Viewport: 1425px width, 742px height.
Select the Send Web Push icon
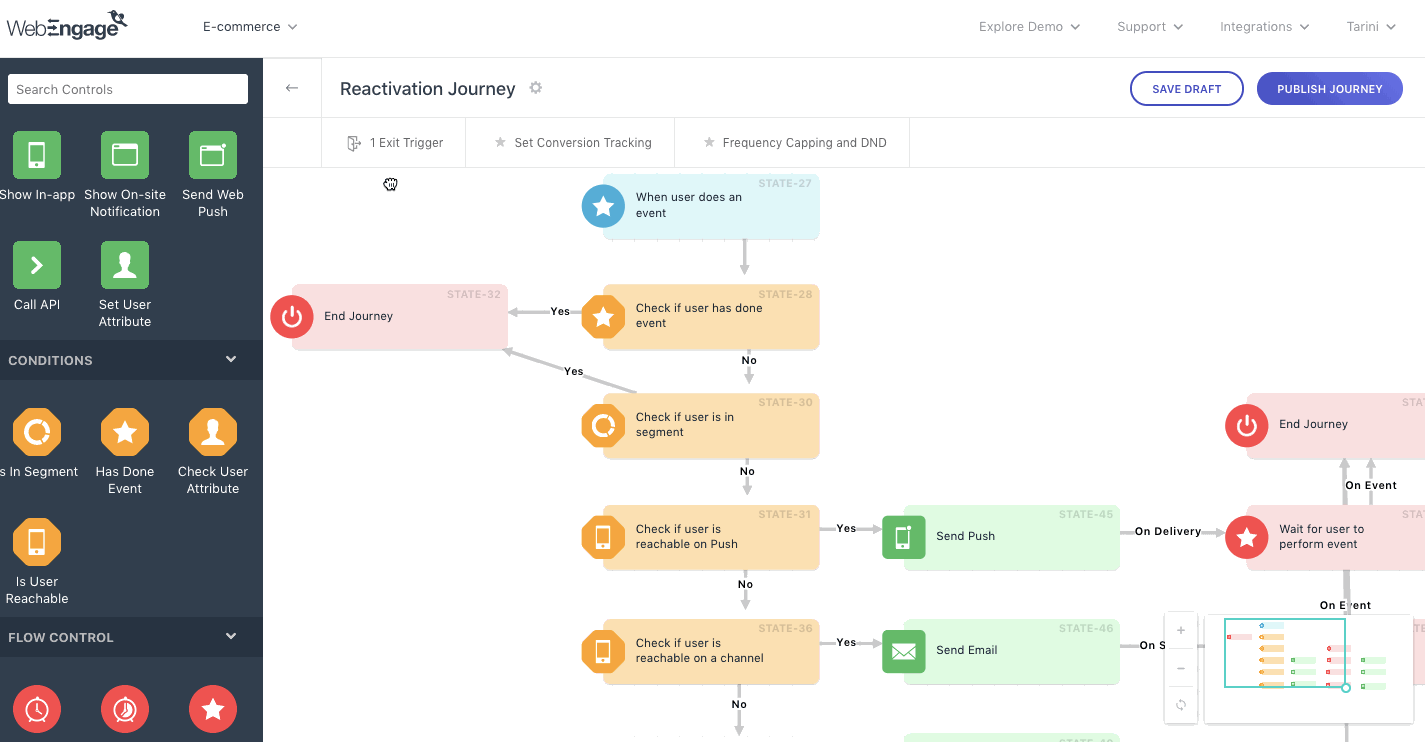coord(213,155)
